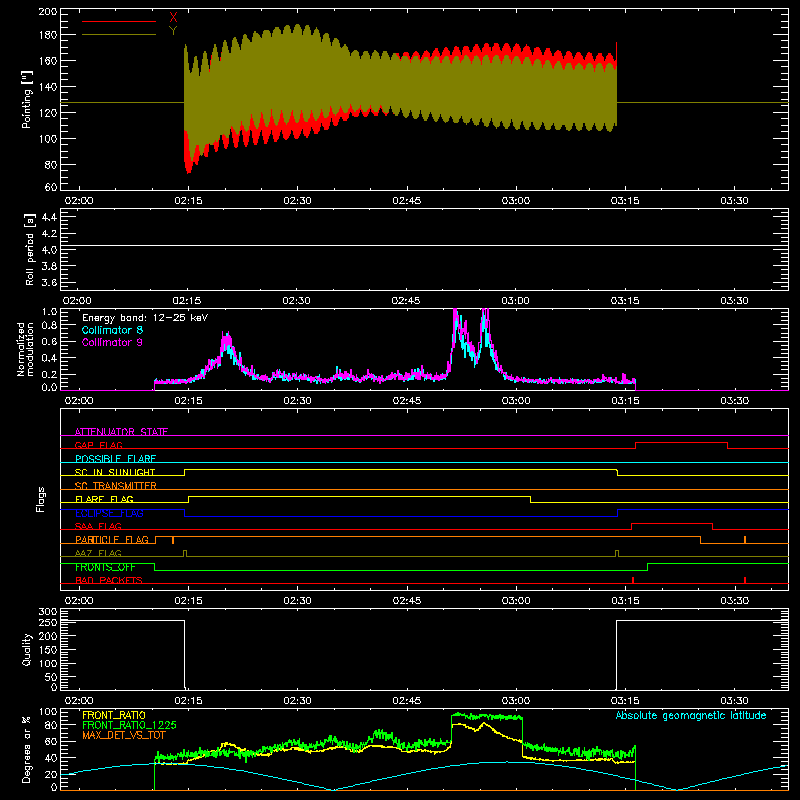Click the '02:00' time label under Quality plot
The height and width of the screenshot is (800, 800).
79,701
